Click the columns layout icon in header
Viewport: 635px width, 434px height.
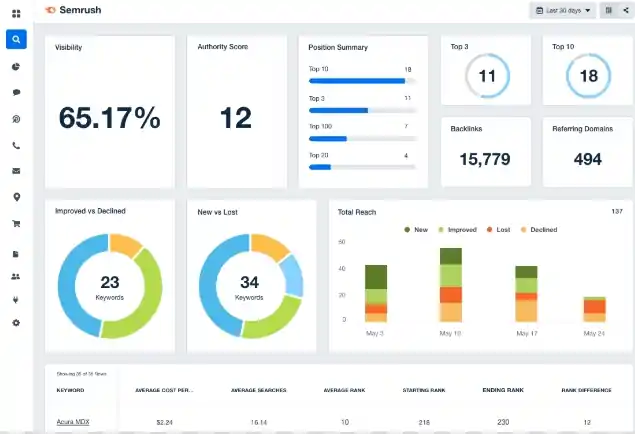tap(609, 10)
